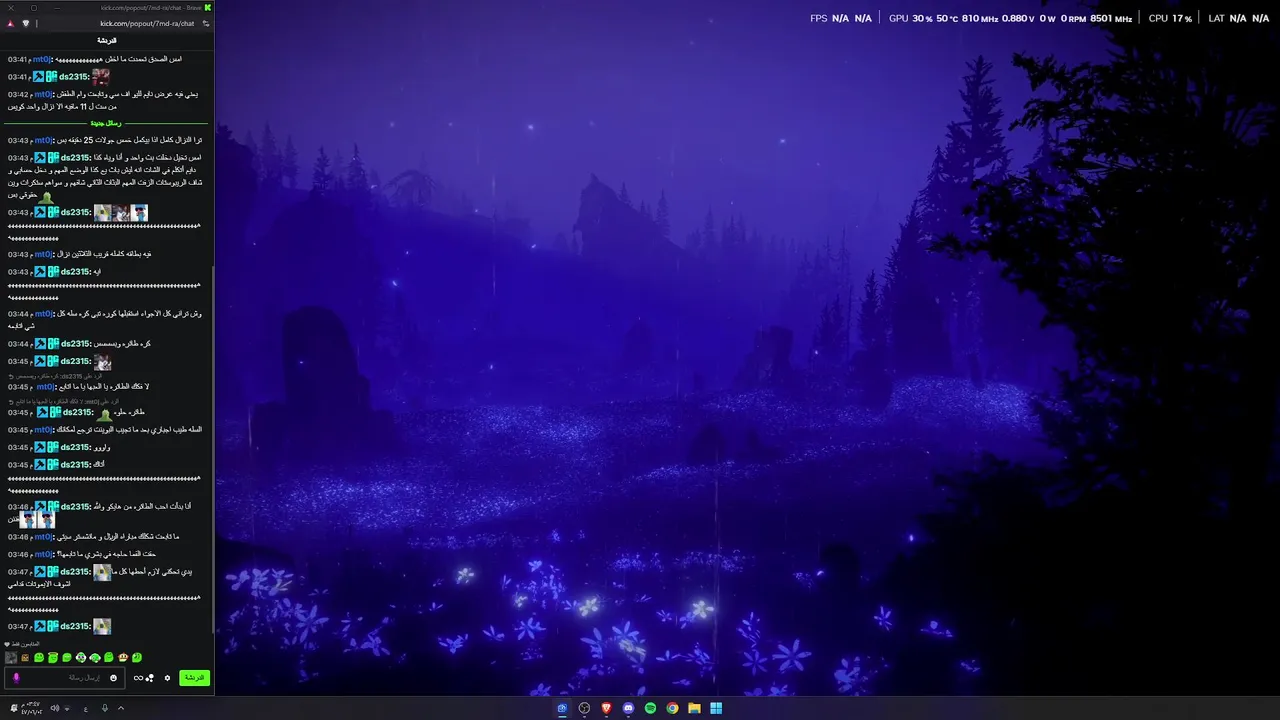Open network Wi-Fi icon in system tray
The width and height of the screenshot is (1280, 720).
pos(67,708)
